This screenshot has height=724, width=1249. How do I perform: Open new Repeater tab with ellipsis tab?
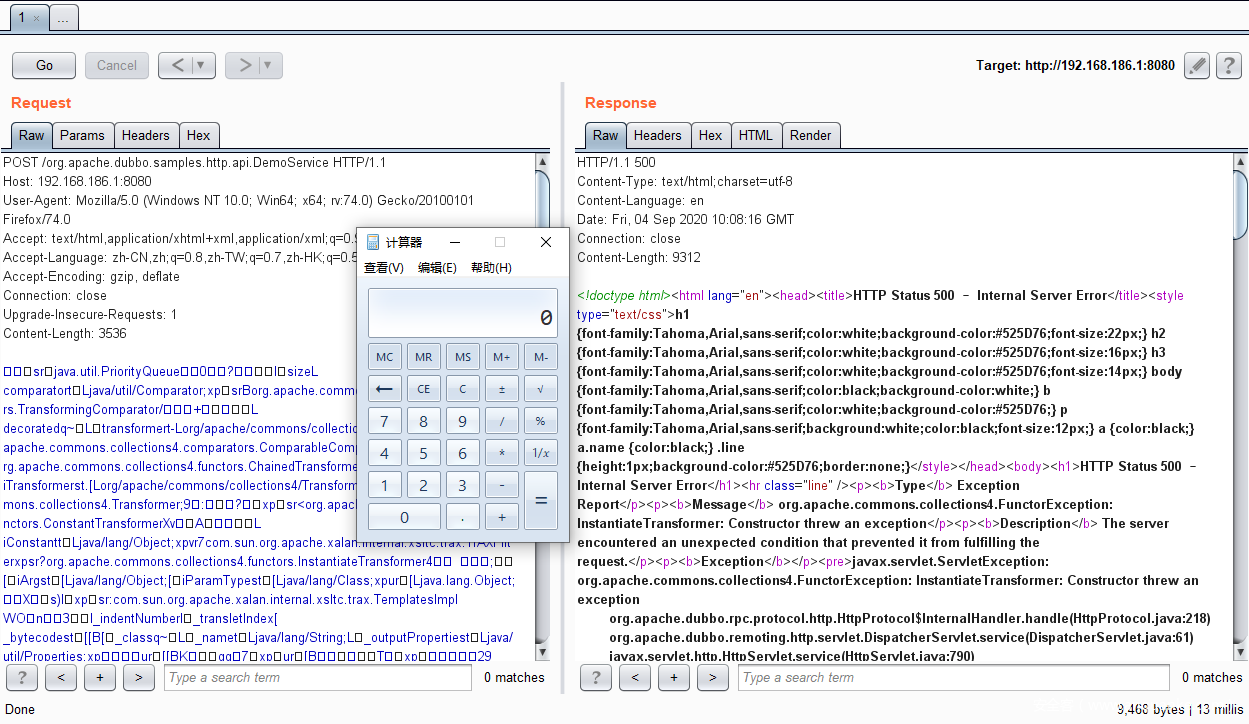click(x=63, y=18)
